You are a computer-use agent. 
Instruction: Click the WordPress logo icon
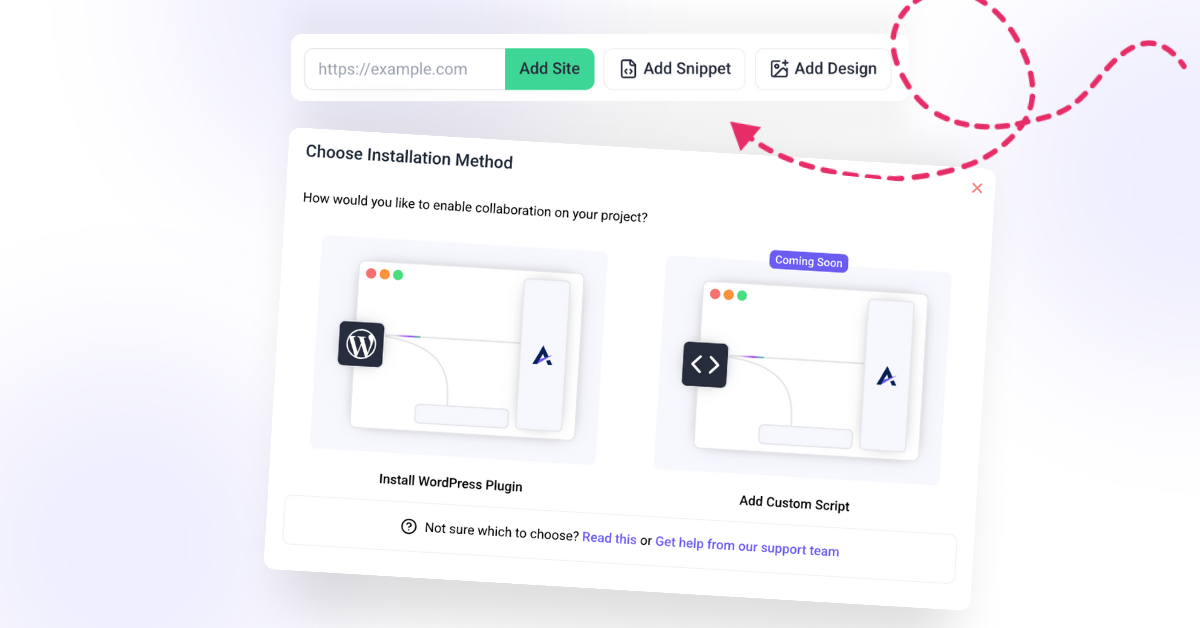coord(361,344)
